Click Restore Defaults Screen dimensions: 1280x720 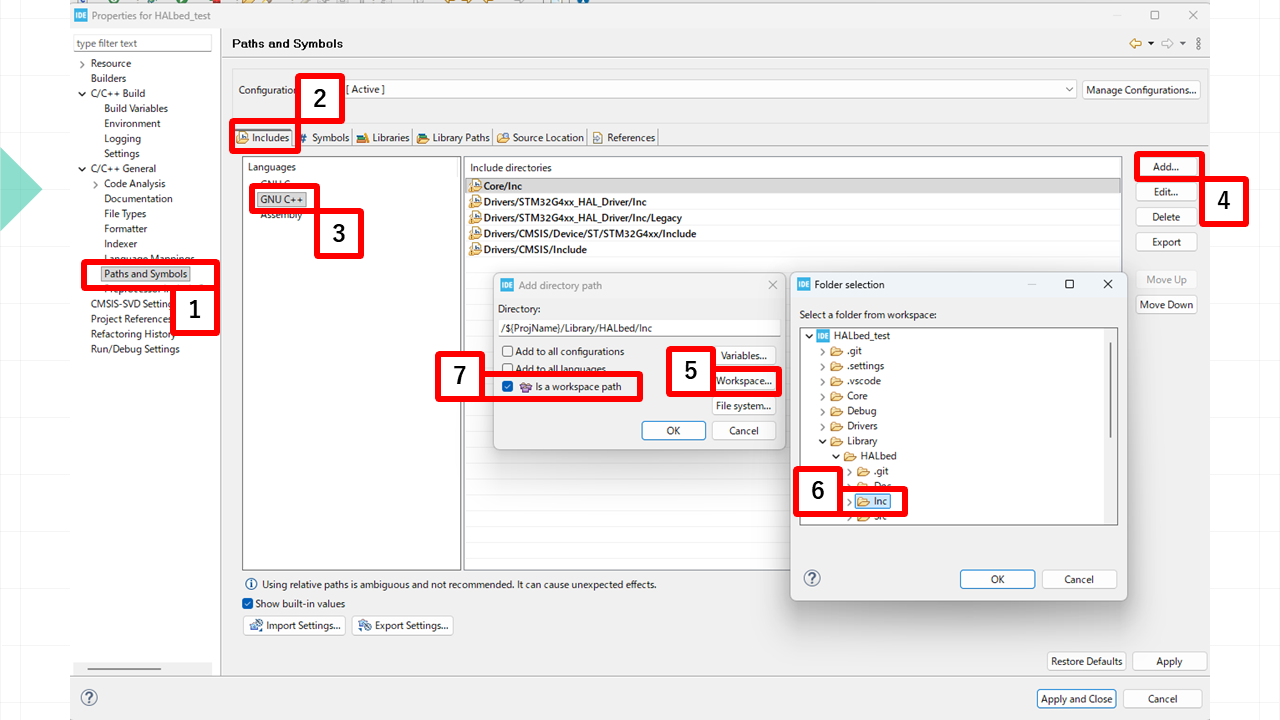coord(1087,661)
